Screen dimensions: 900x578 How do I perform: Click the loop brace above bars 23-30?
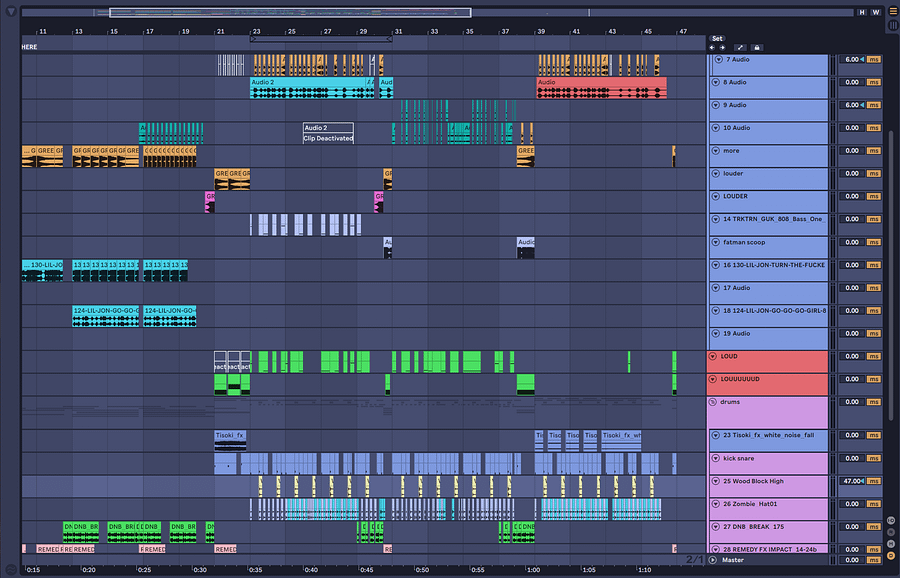pos(321,39)
